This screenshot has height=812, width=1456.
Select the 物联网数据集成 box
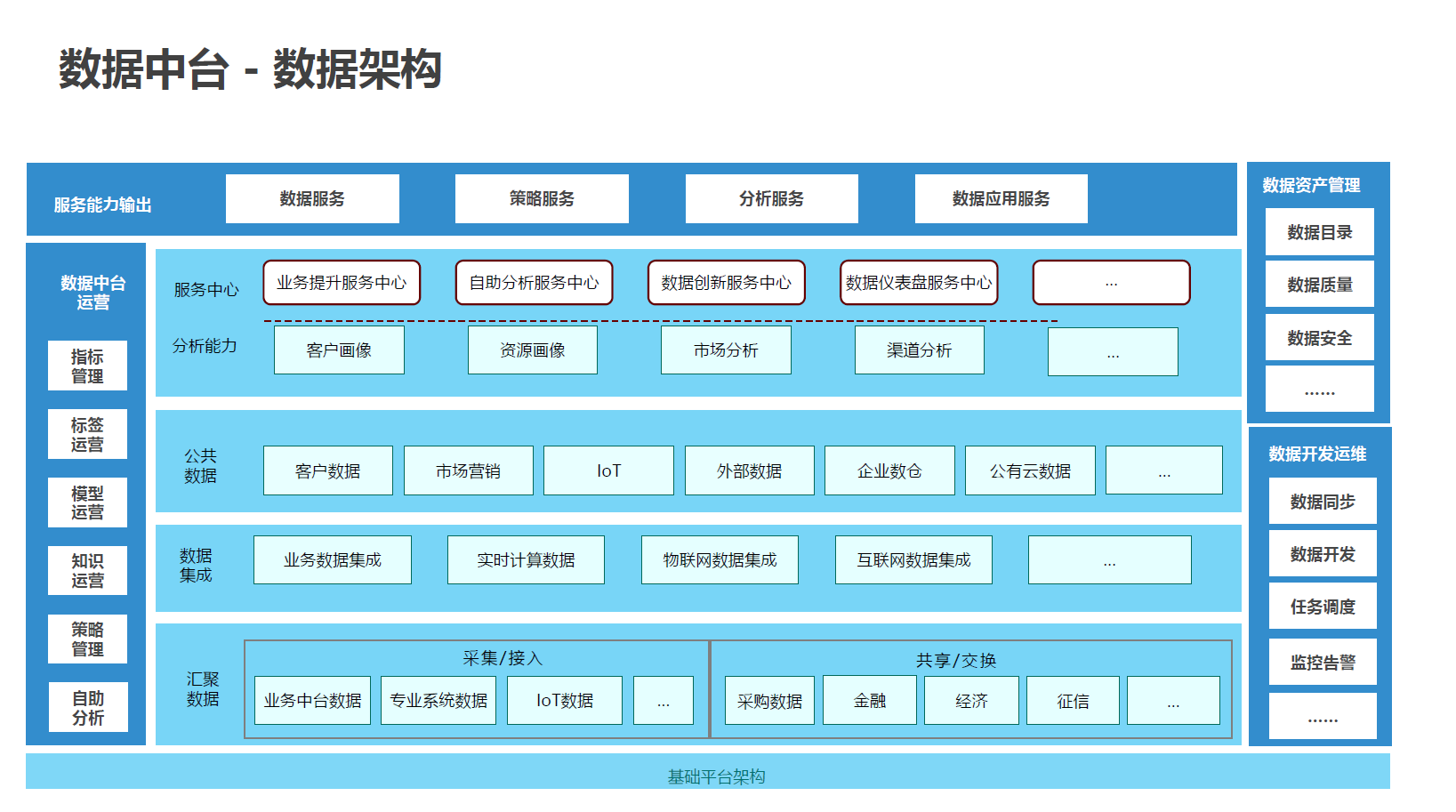click(x=720, y=559)
